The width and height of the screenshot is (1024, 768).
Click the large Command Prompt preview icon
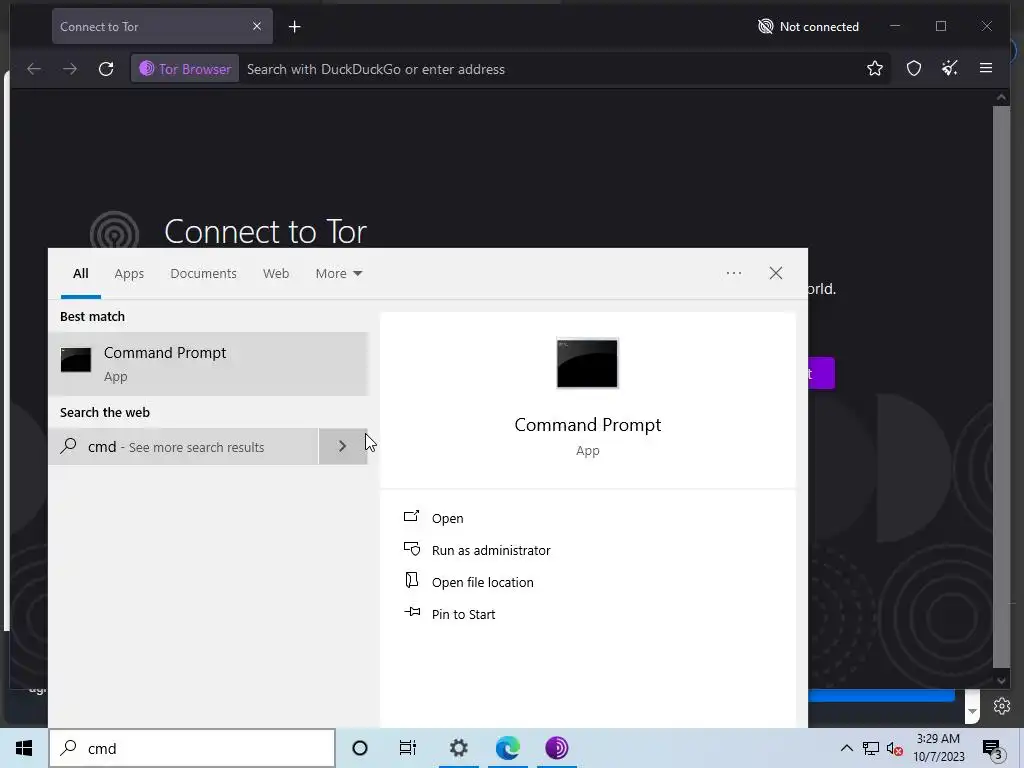pos(587,363)
